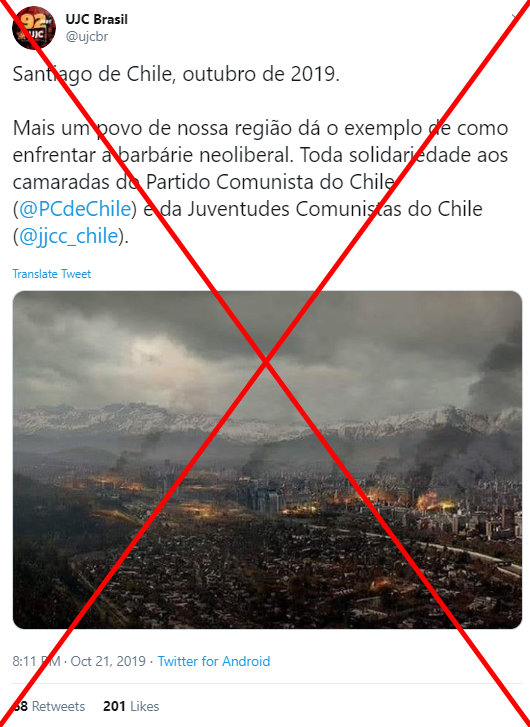This screenshot has width=530, height=727.
Task: Open the @jjcc_chile mention
Action: pos(68,236)
